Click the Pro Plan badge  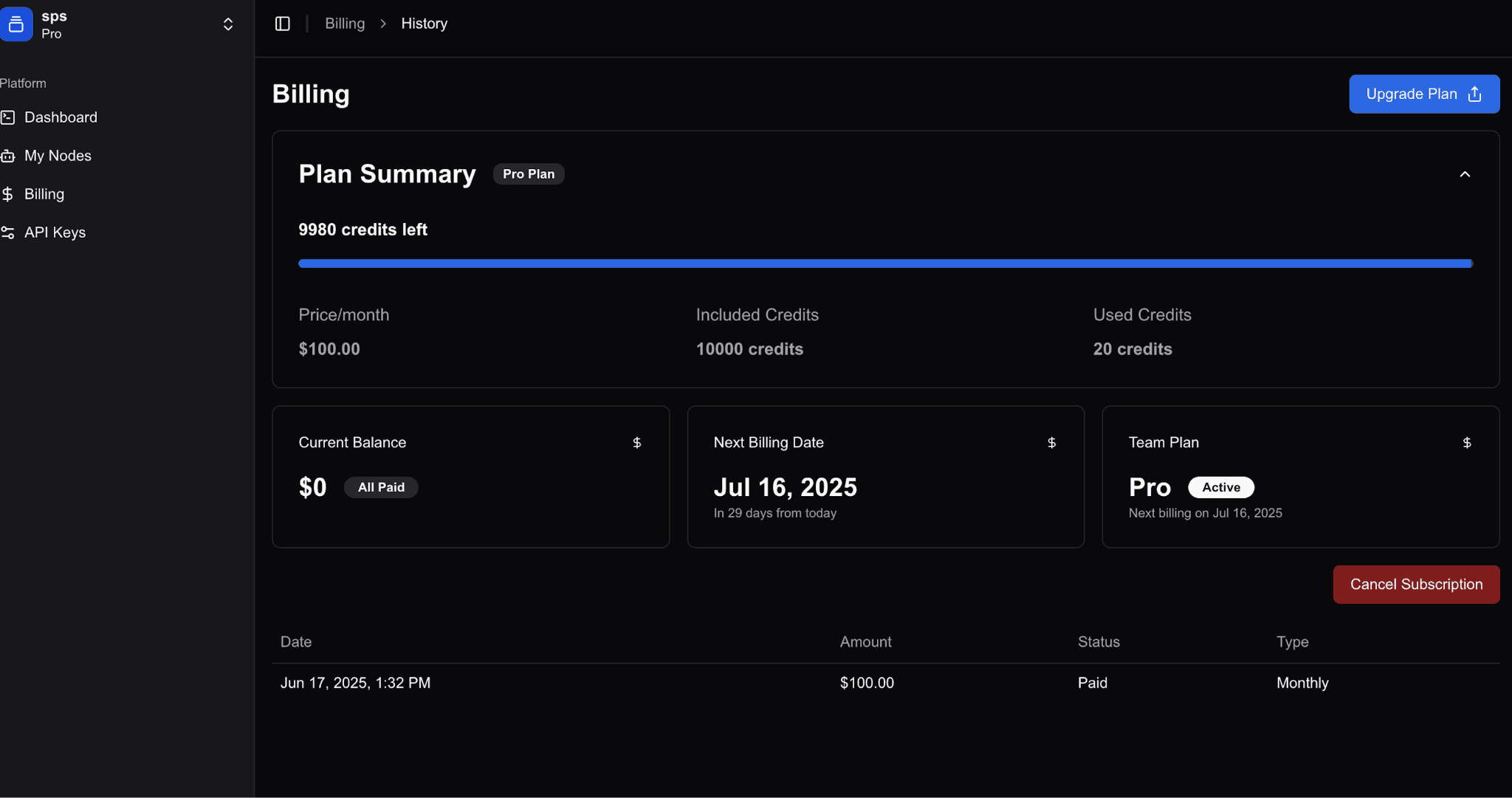point(528,174)
